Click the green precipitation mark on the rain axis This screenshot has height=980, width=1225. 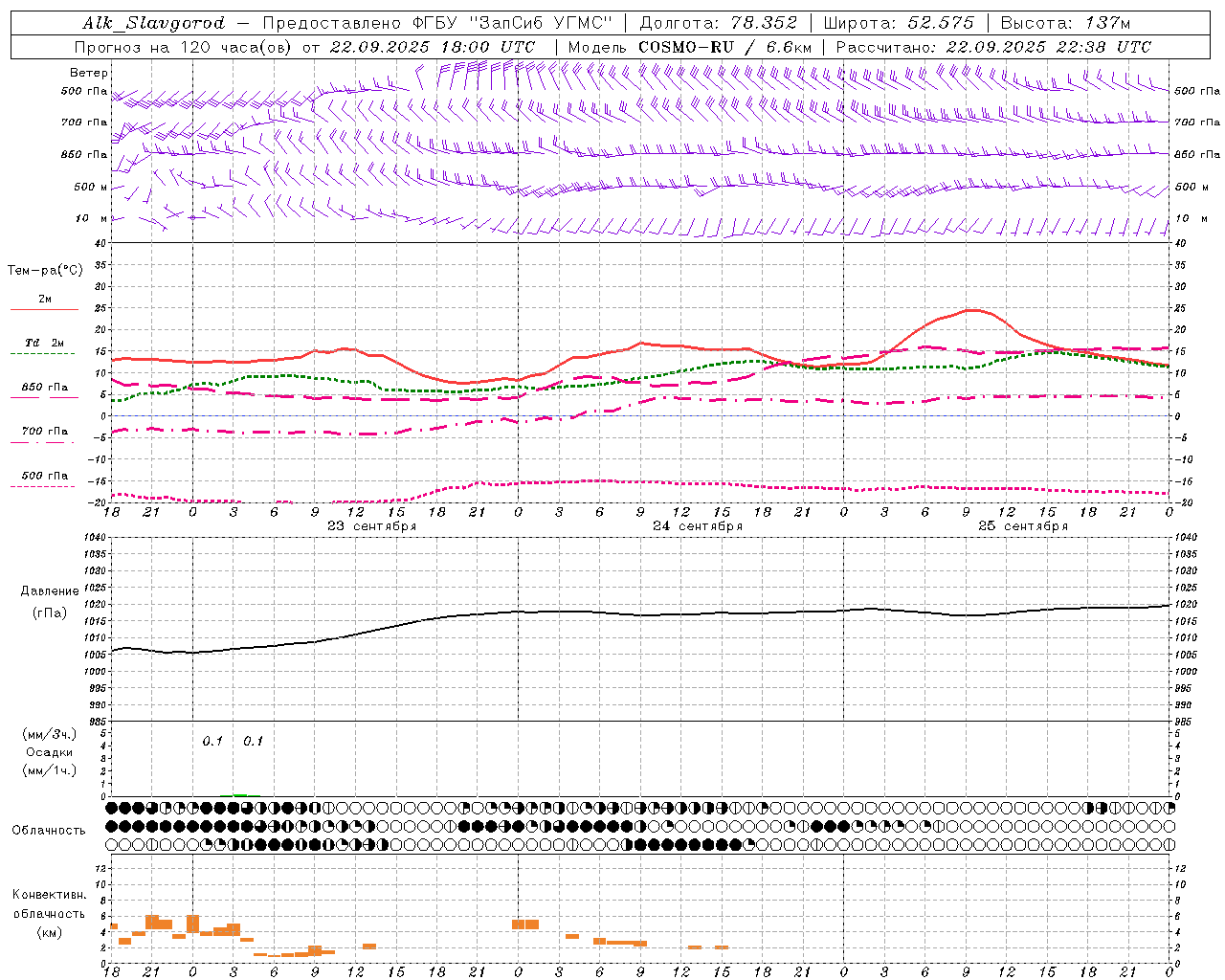coord(240,794)
